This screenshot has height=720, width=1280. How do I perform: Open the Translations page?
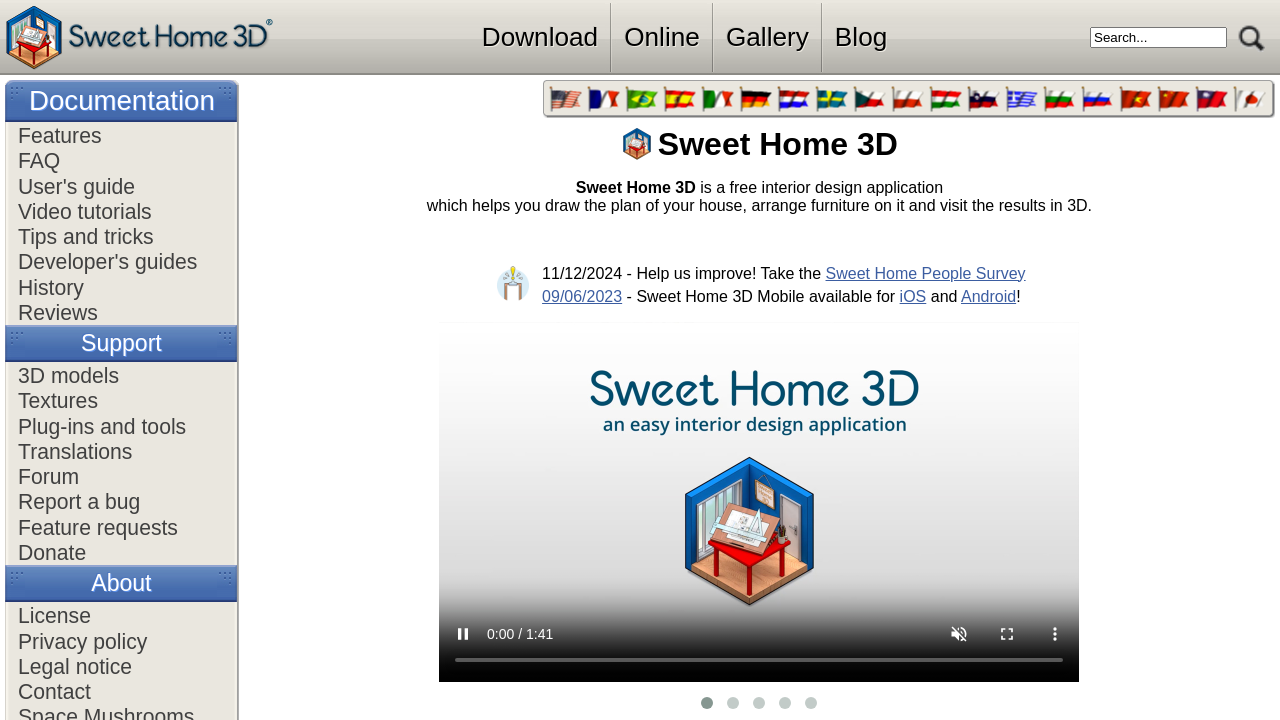coord(75,452)
